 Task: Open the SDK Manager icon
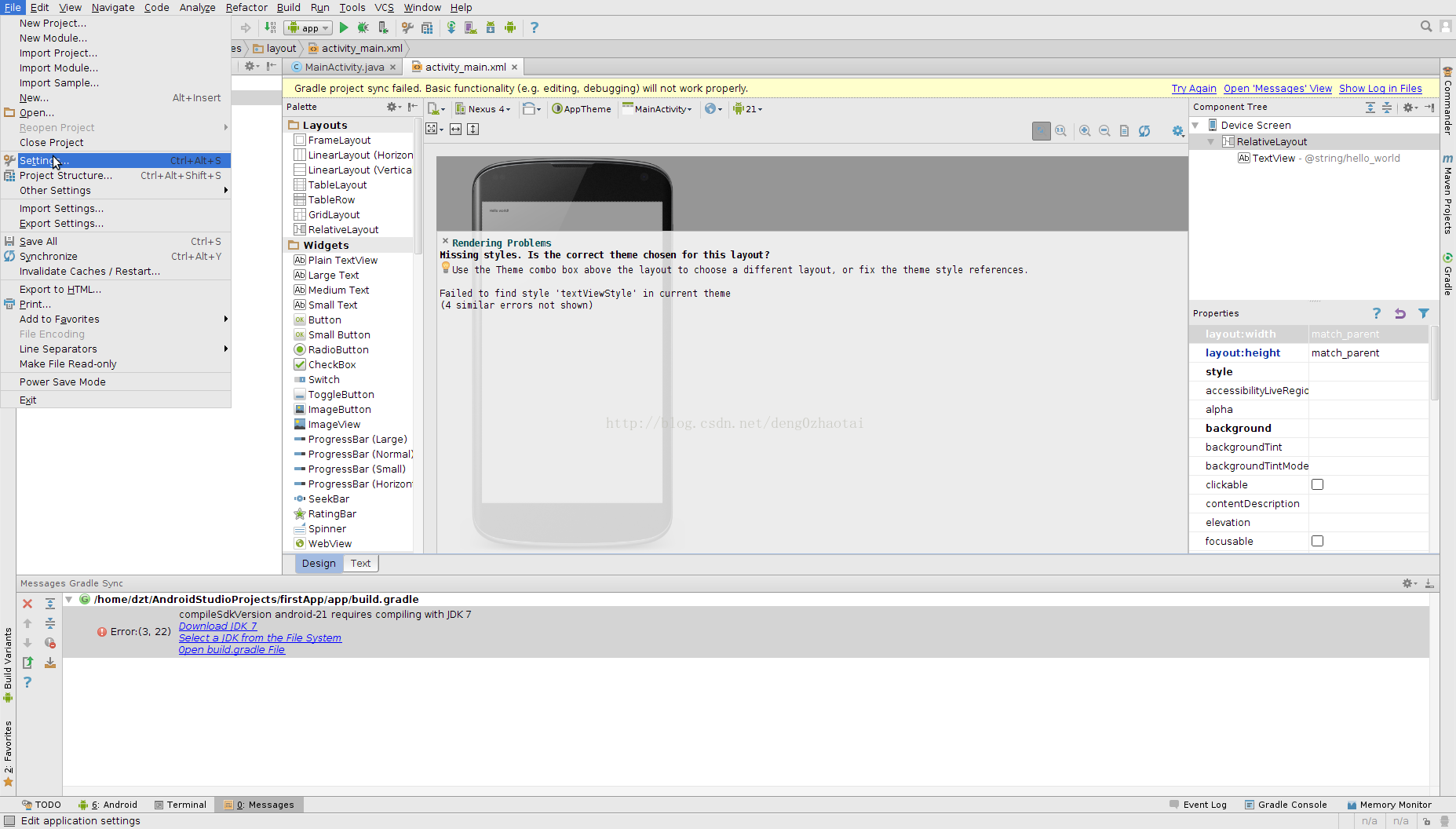coord(491,27)
